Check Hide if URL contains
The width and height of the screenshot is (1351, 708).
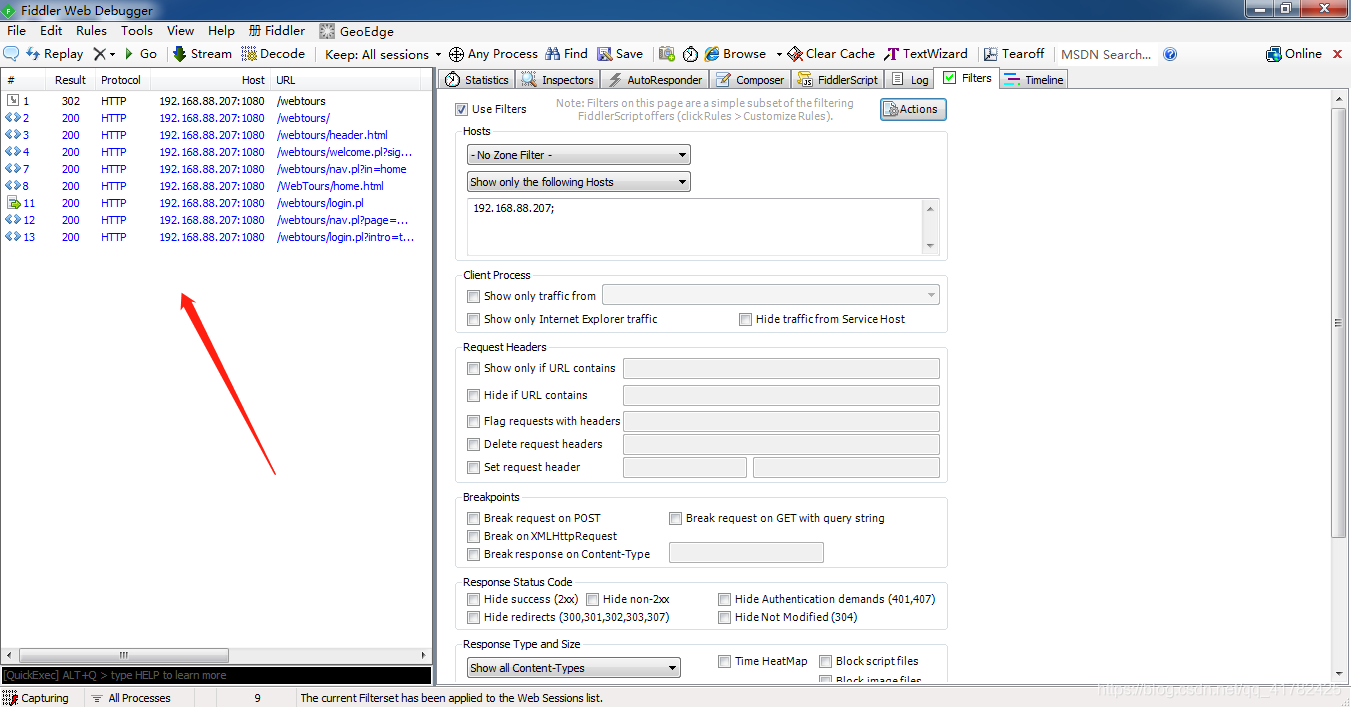click(474, 395)
